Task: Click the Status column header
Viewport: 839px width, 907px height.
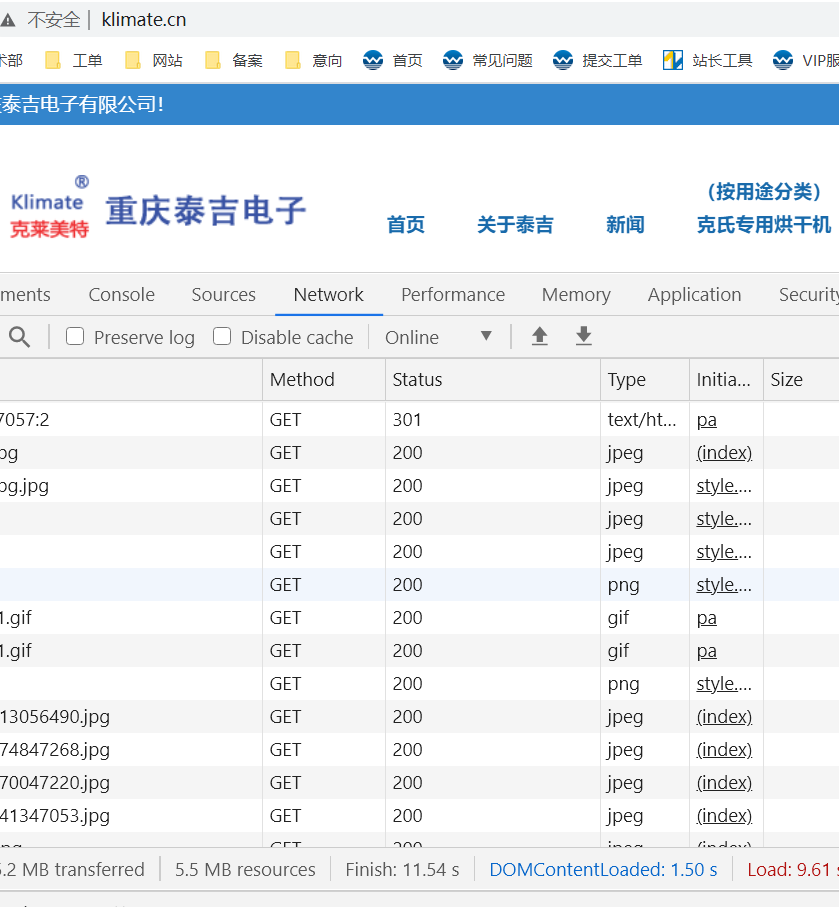Action: click(x=493, y=379)
